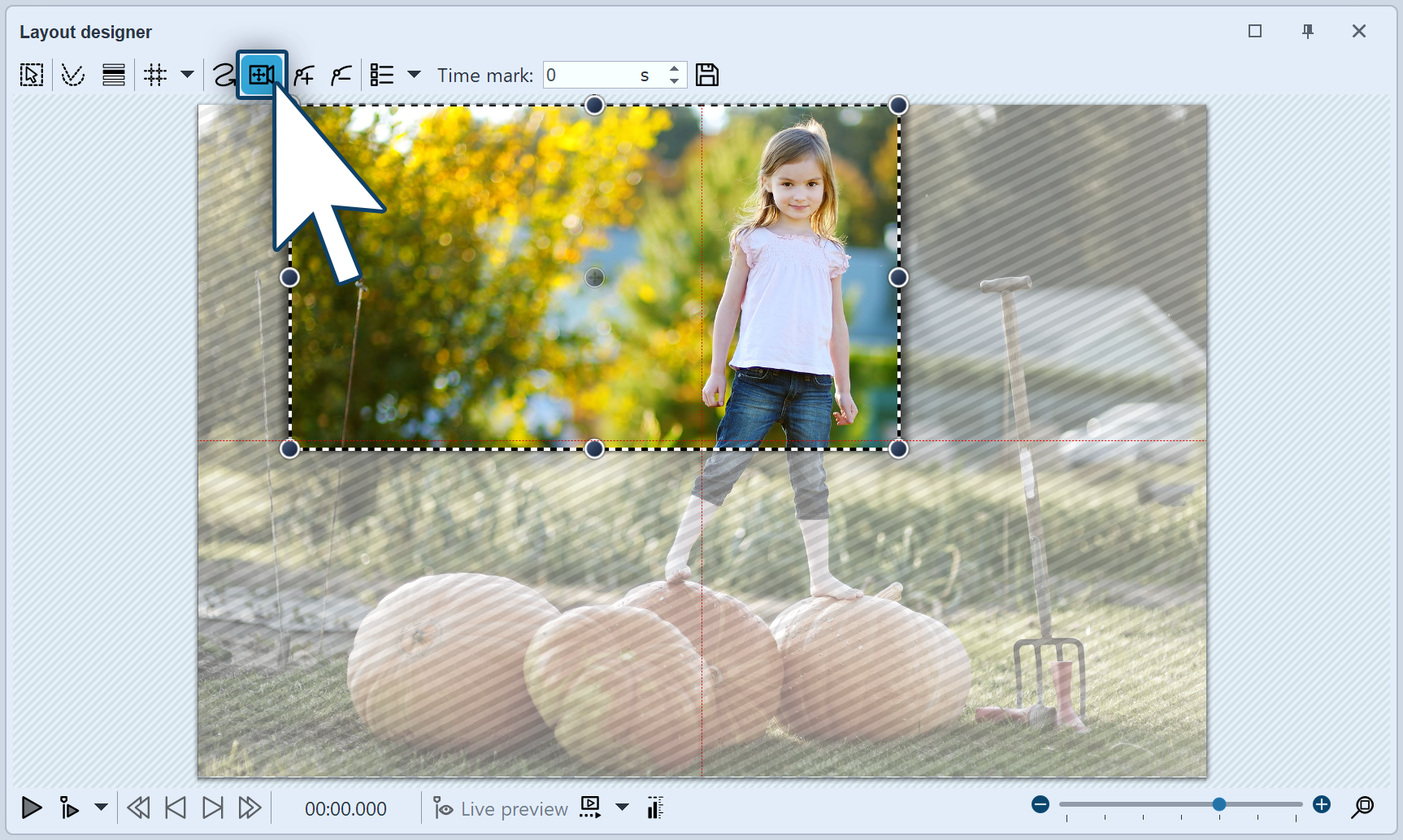The width and height of the screenshot is (1403, 840).
Task: Open the grid settings icon
Action: [x=155, y=75]
